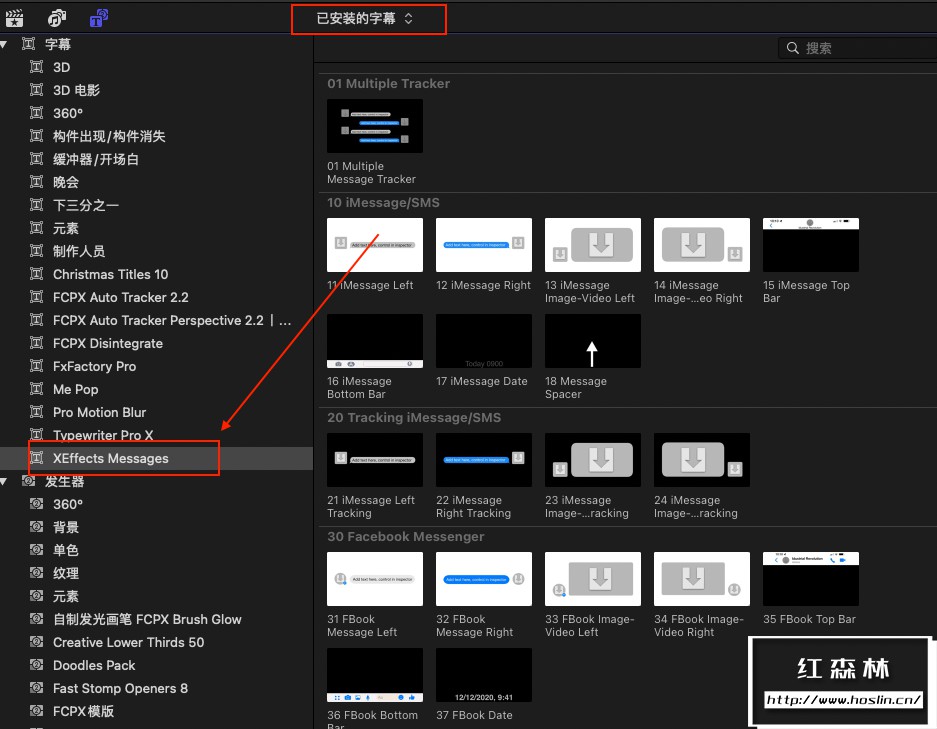
Task: Open the 已安装的字幕 dropdown
Action: pyautogui.click(x=365, y=19)
